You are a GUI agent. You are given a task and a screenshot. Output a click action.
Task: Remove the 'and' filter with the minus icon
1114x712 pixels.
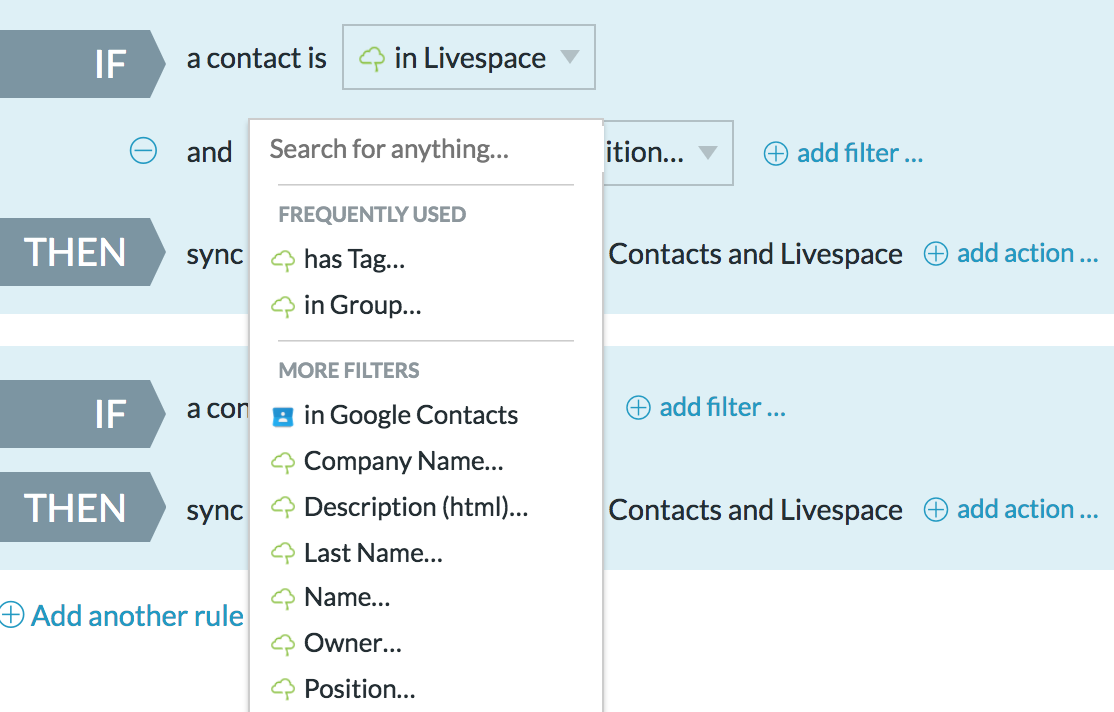click(x=143, y=151)
